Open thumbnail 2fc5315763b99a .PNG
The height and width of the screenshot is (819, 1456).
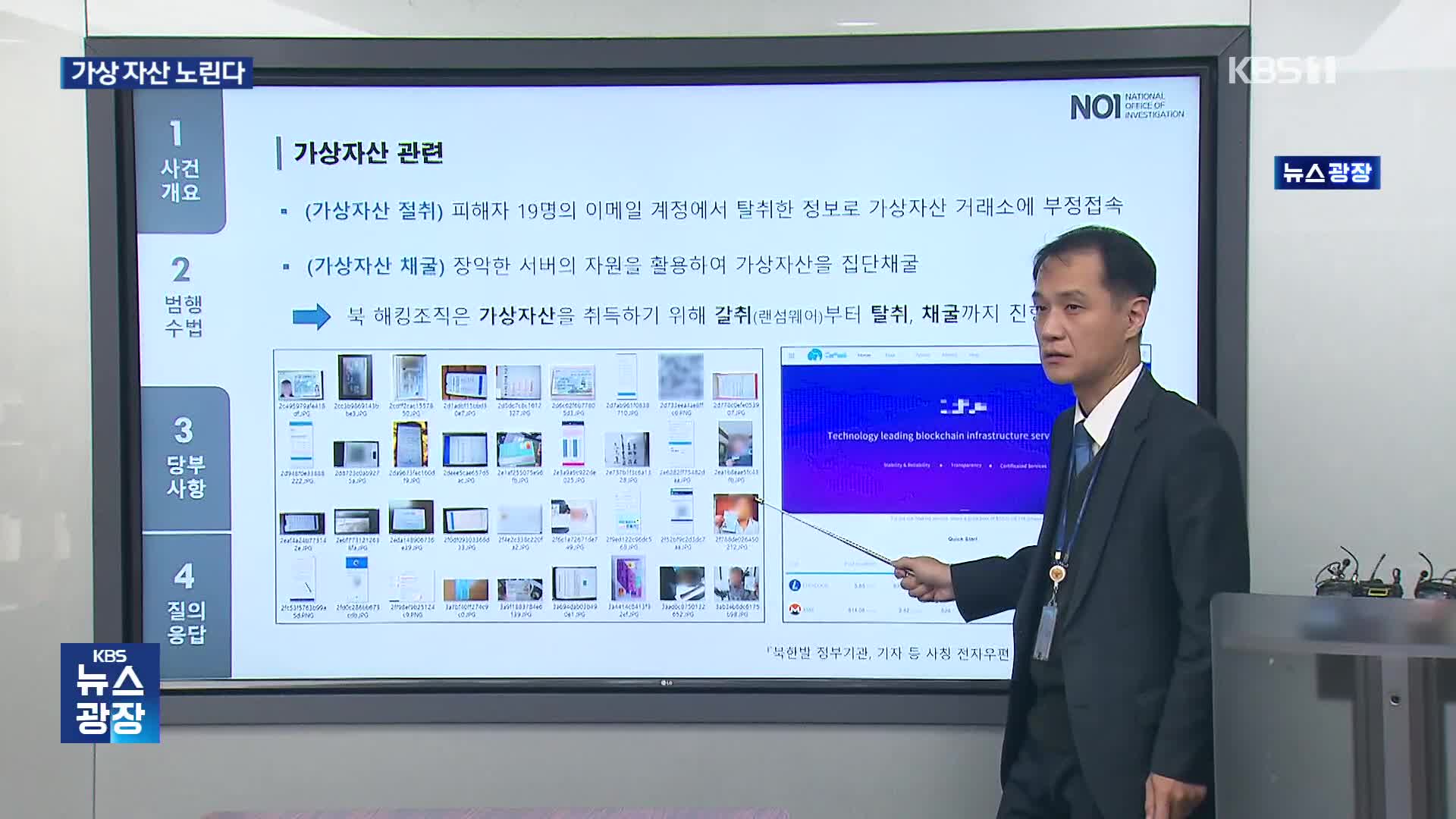302,580
